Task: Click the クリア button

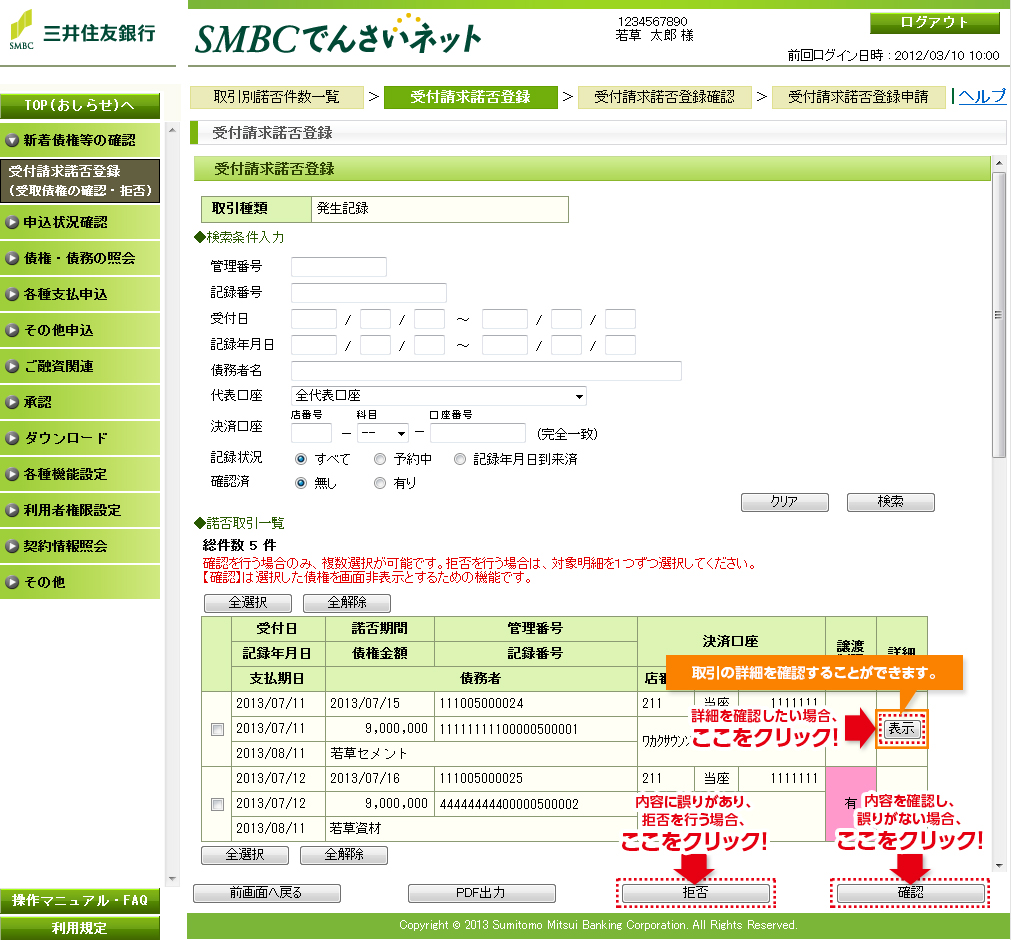Action: click(785, 502)
